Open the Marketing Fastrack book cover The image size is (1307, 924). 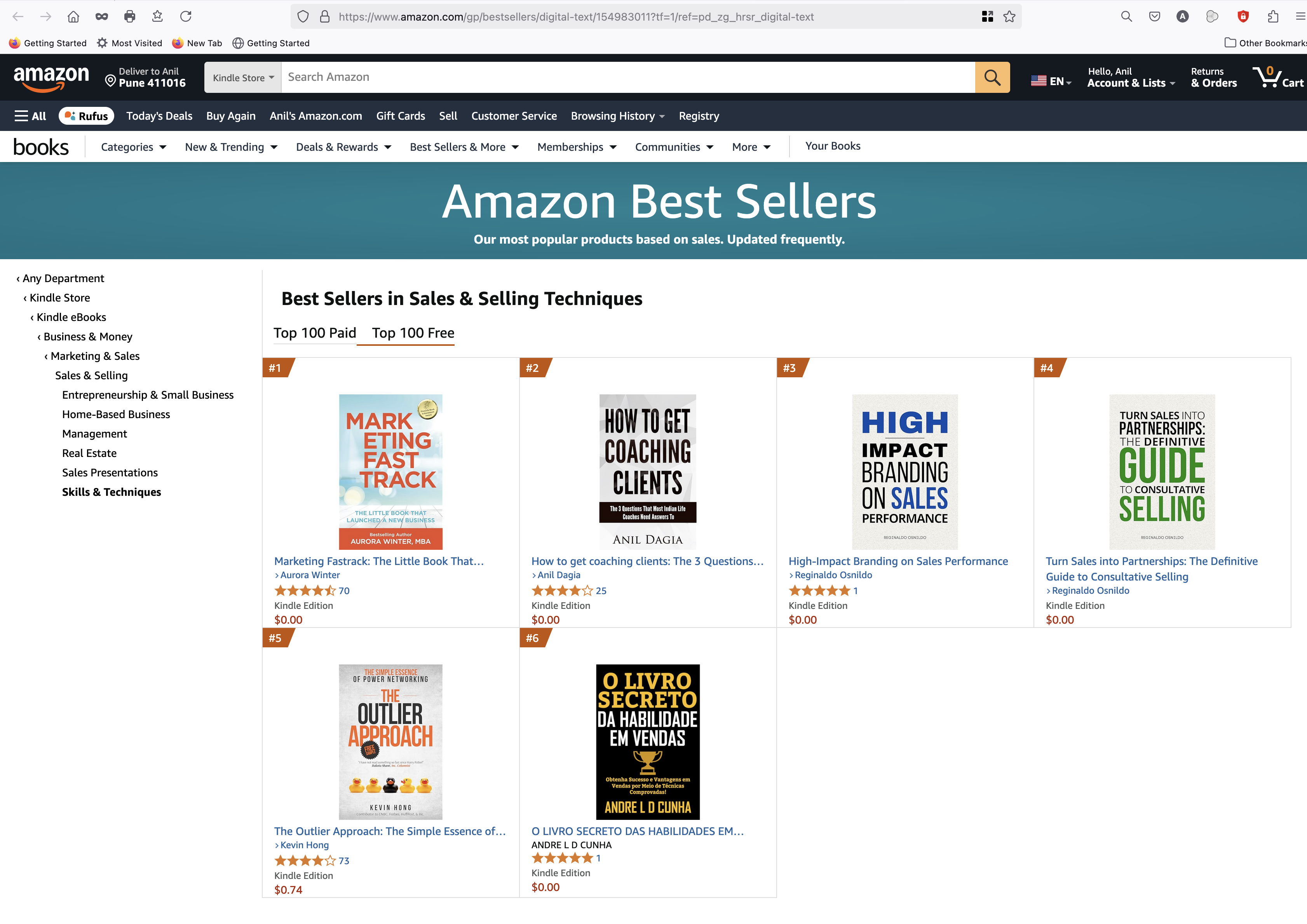(x=390, y=471)
